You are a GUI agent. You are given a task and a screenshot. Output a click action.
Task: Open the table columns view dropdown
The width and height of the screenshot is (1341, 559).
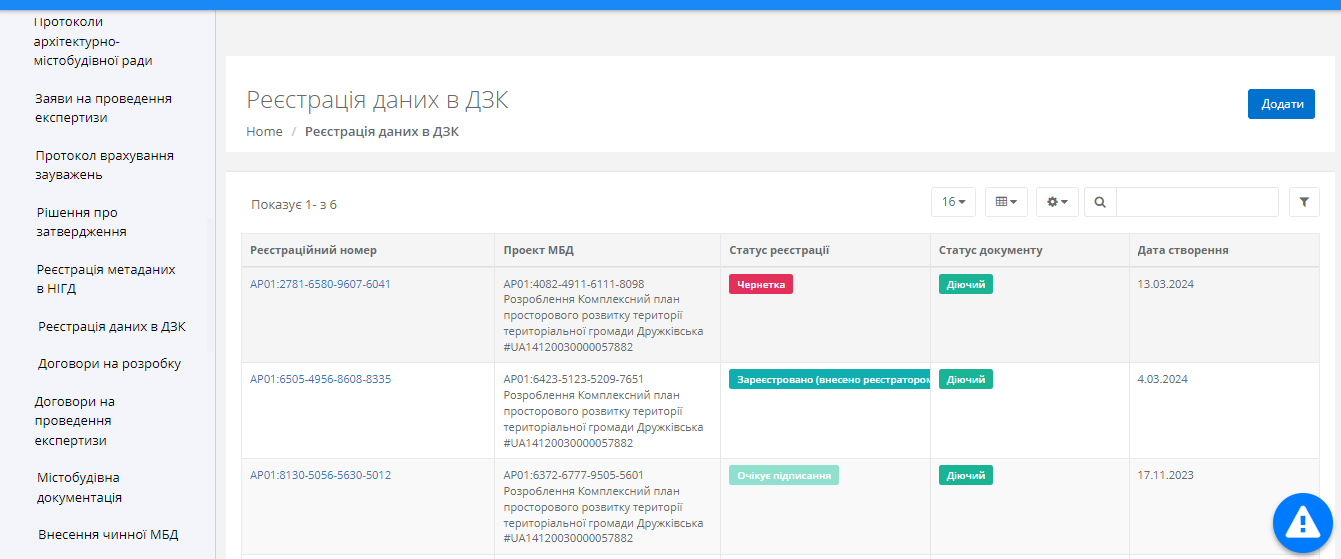pos(1006,202)
